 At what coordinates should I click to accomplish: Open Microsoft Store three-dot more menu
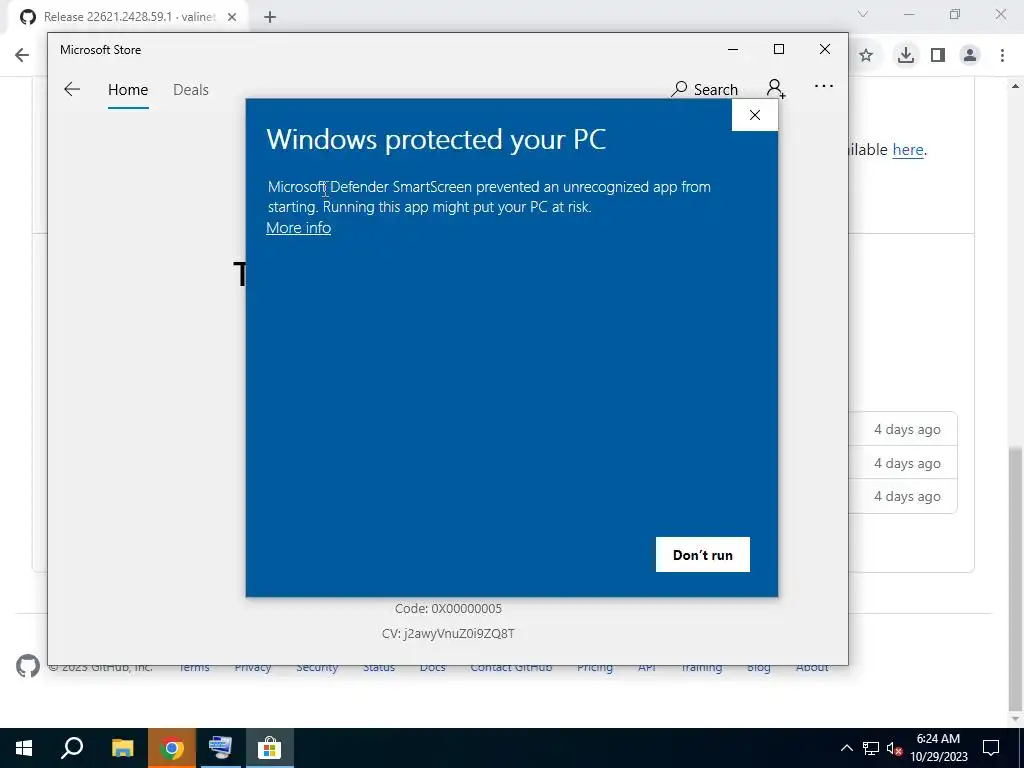click(x=824, y=86)
